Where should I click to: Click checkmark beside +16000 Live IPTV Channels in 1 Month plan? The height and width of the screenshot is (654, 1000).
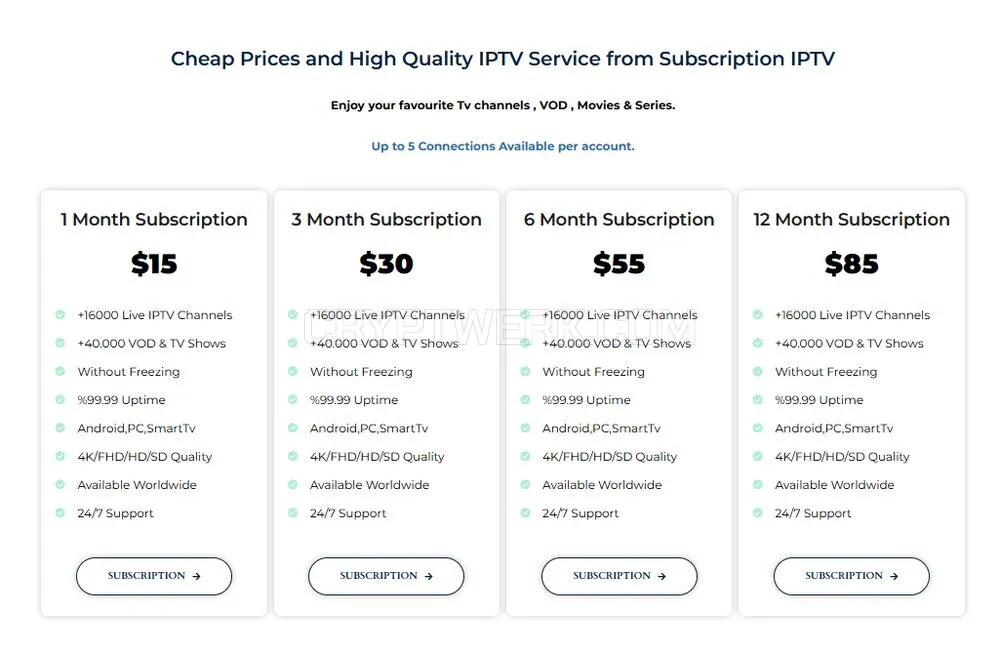(60, 315)
